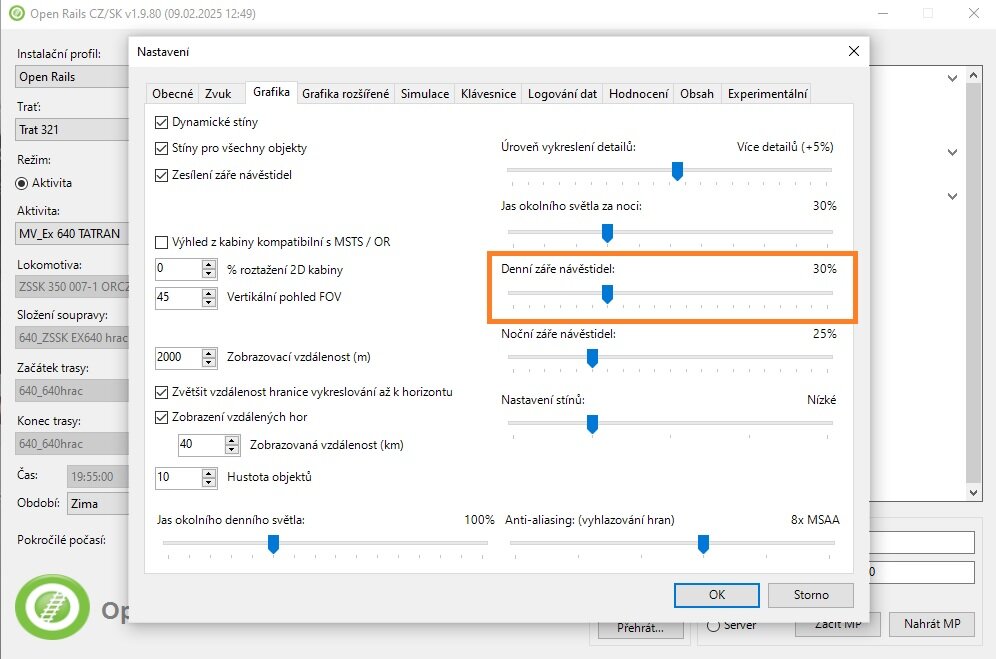996x659 pixels.
Task: Uncheck Zobrazení vzdálených hor option
Action: pyautogui.click(x=162, y=417)
